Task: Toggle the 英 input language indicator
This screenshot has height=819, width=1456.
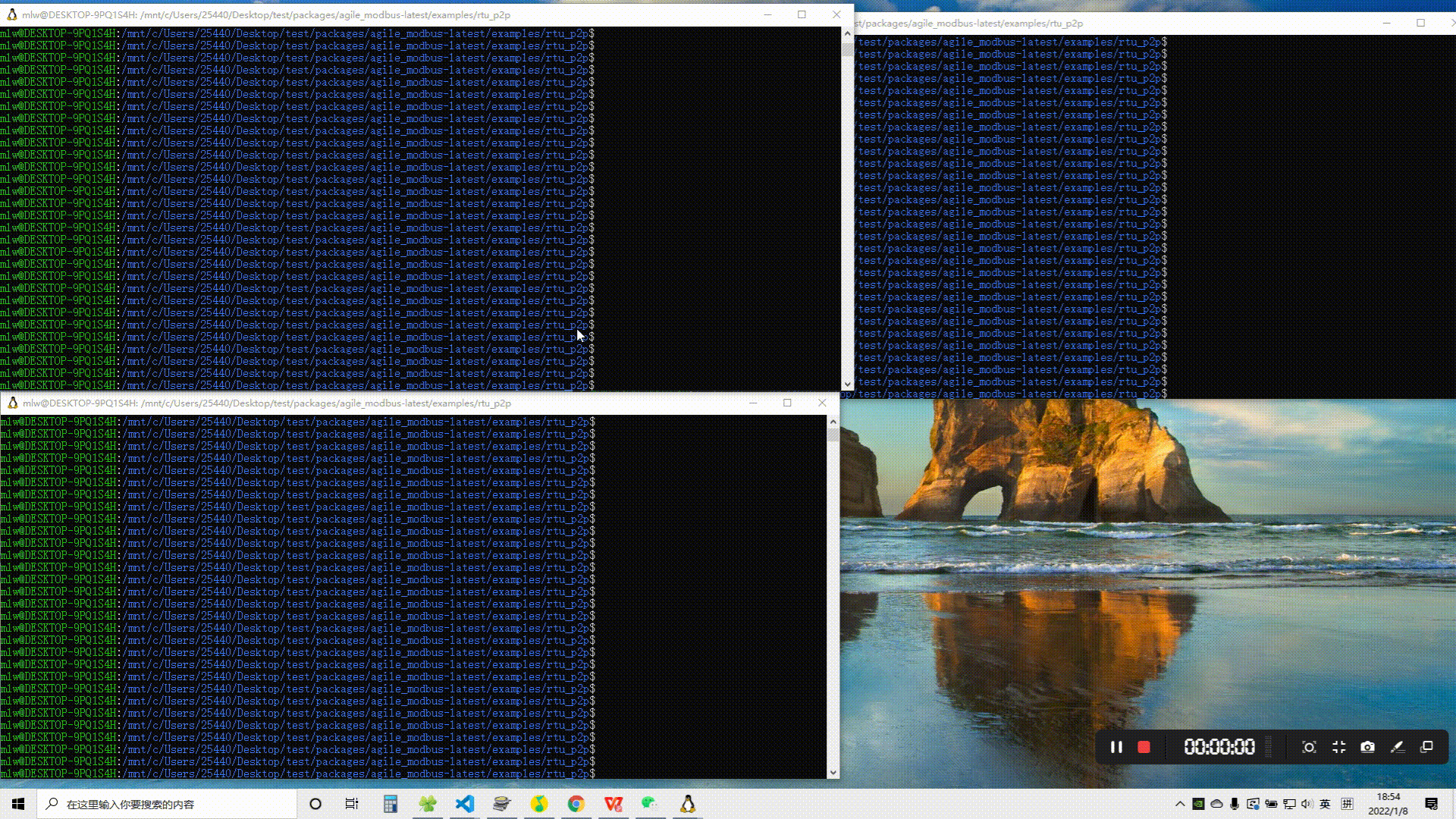Action: [x=1325, y=804]
